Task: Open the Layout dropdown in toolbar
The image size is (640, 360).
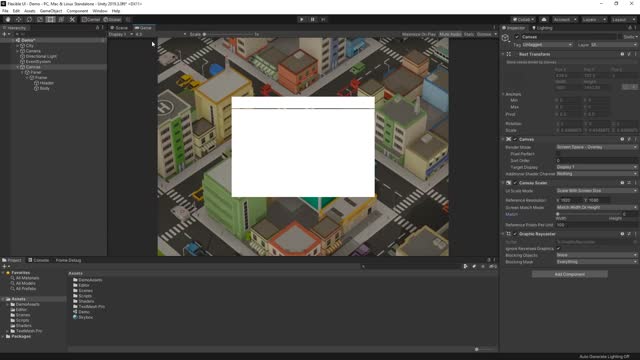Action: point(623,19)
